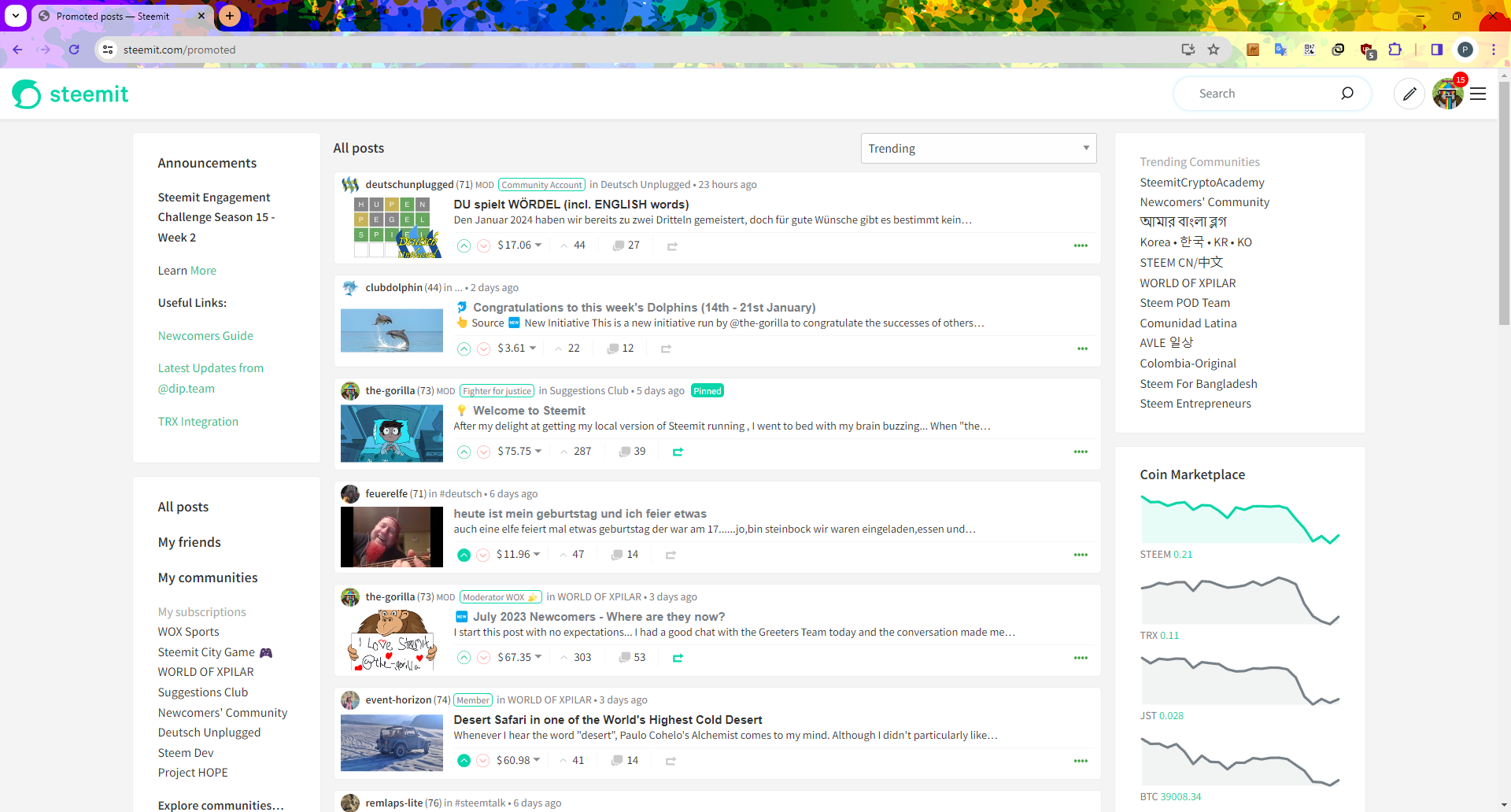1511x812 pixels.
Task: Open browser extensions puzzle icon
Action: 1395,50
